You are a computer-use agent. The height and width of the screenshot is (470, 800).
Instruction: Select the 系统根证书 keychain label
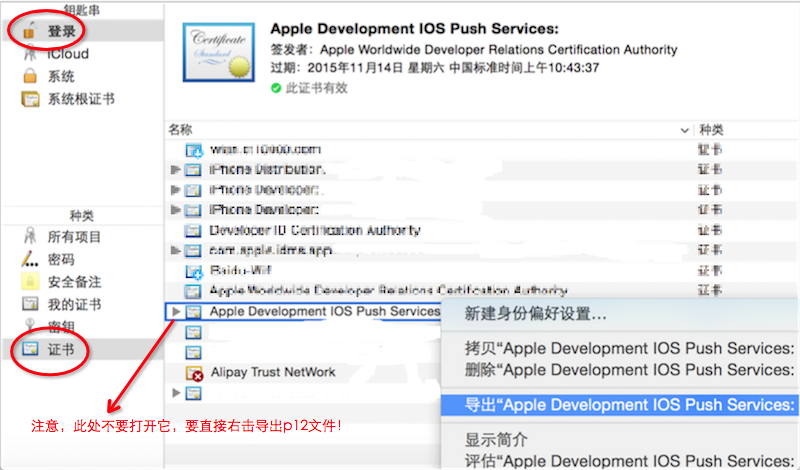click(x=81, y=99)
